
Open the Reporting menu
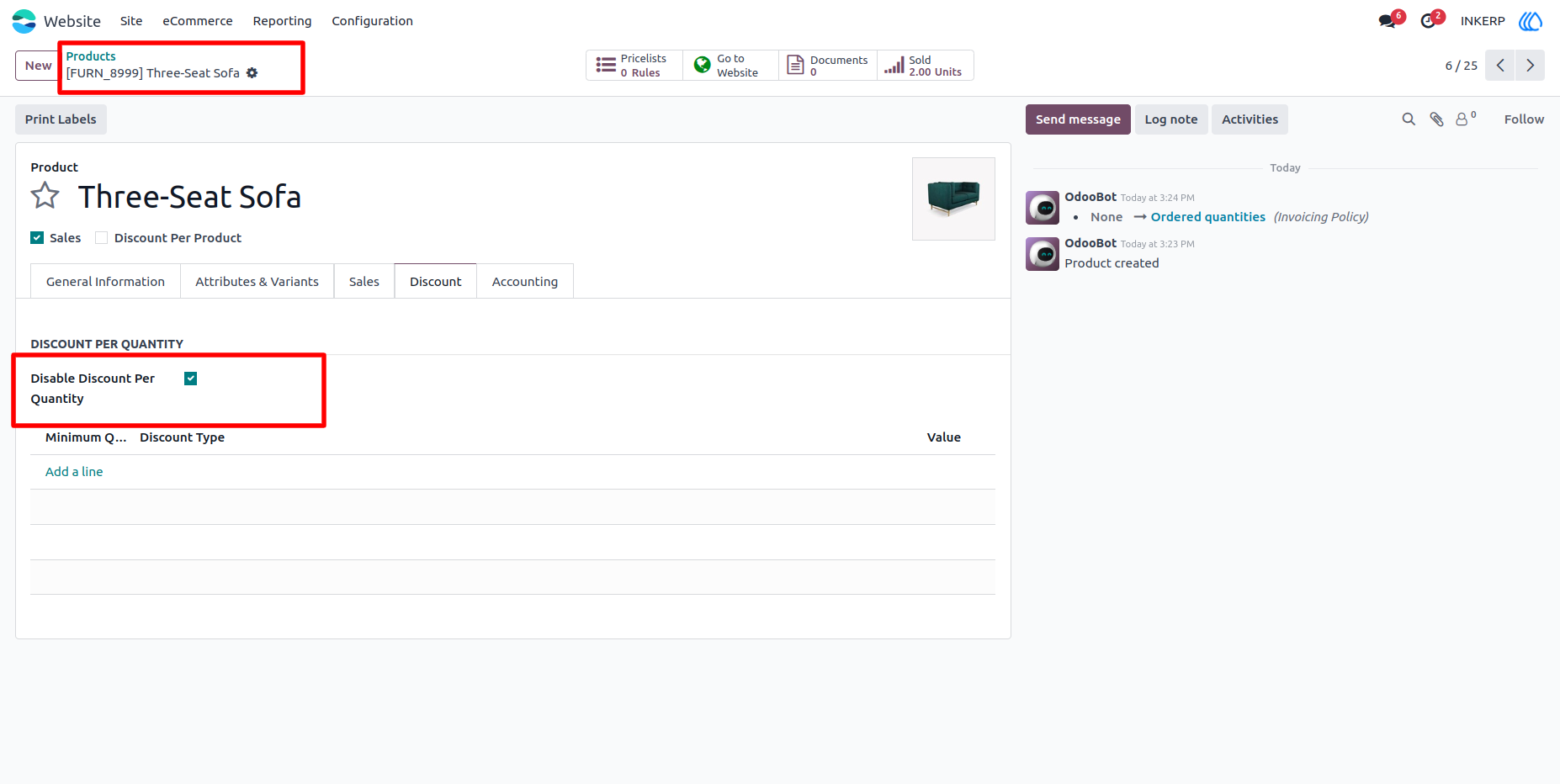pos(282,21)
